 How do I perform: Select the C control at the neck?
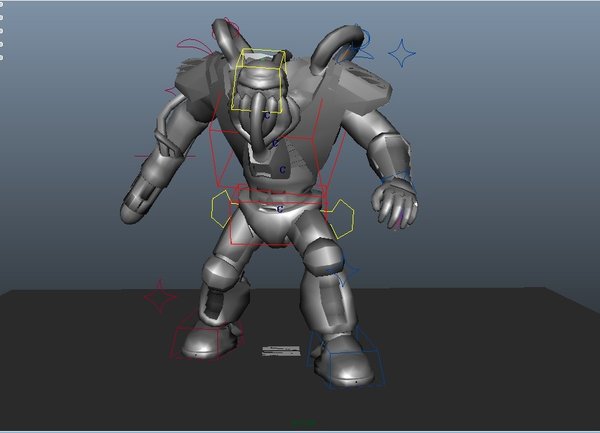click(x=267, y=115)
